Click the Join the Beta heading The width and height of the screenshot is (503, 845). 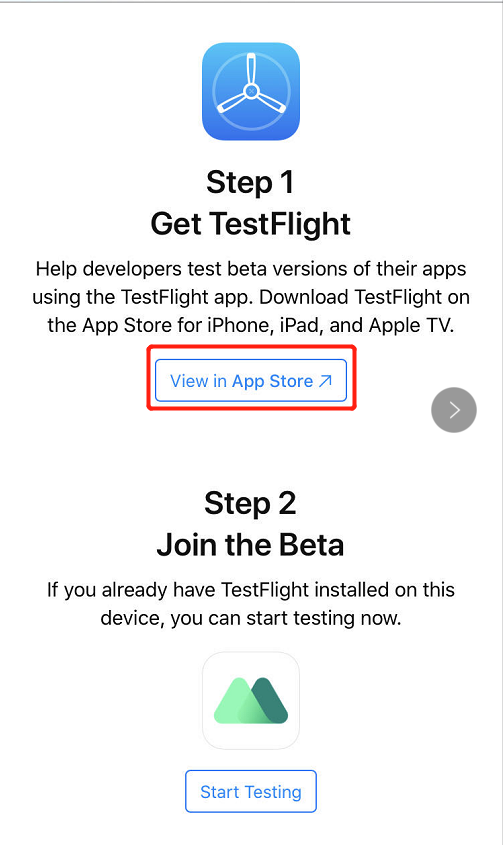tap(251, 545)
